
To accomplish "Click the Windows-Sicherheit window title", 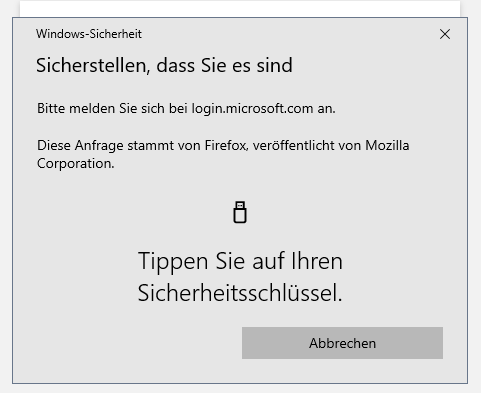I will click(89, 34).
